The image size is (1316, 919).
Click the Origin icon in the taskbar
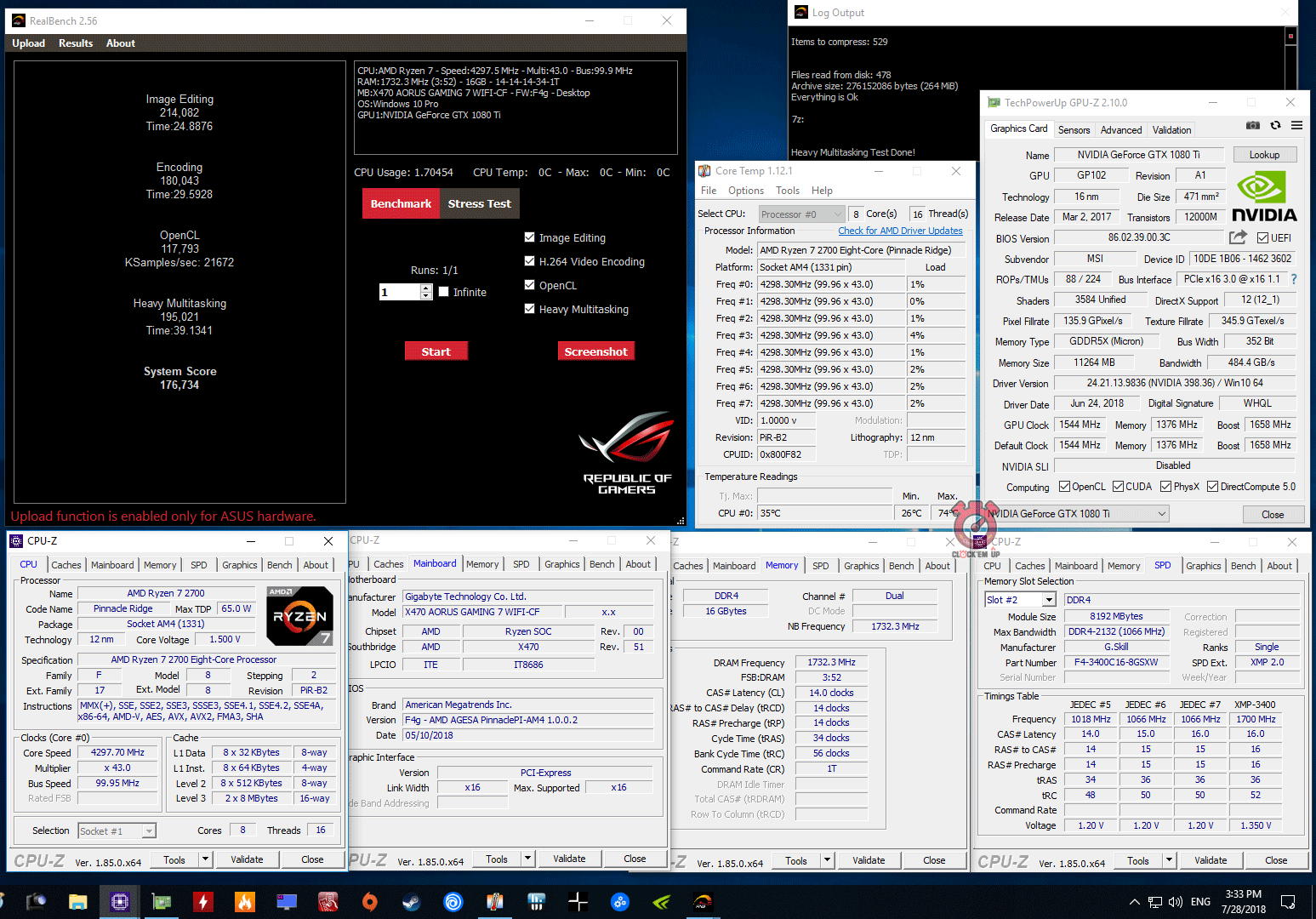[x=370, y=902]
